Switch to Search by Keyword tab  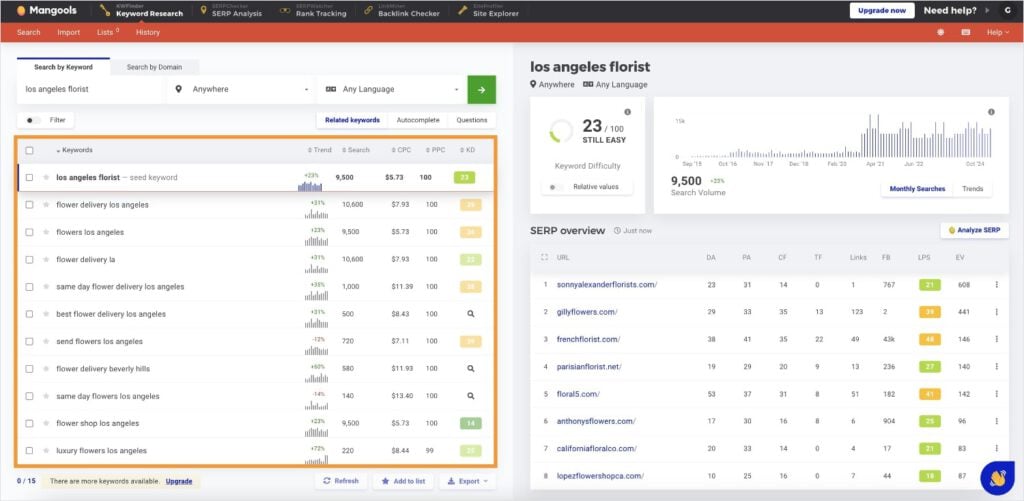tap(63, 67)
